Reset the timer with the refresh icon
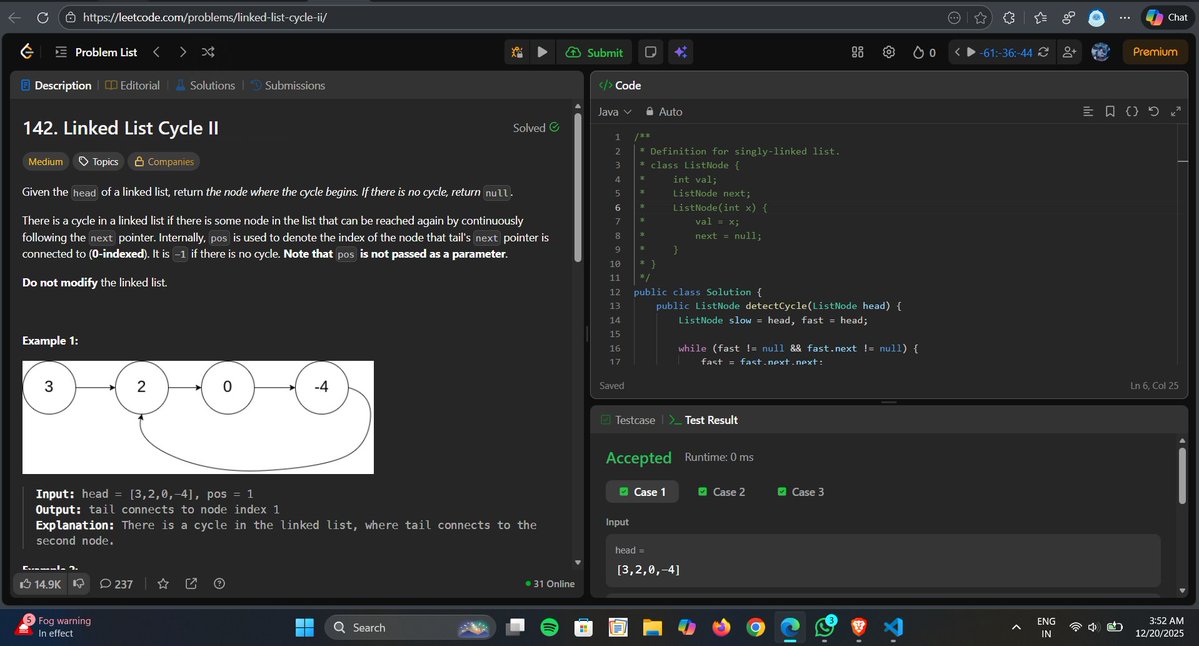Image resolution: width=1199 pixels, height=646 pixels. (1043, 52)
